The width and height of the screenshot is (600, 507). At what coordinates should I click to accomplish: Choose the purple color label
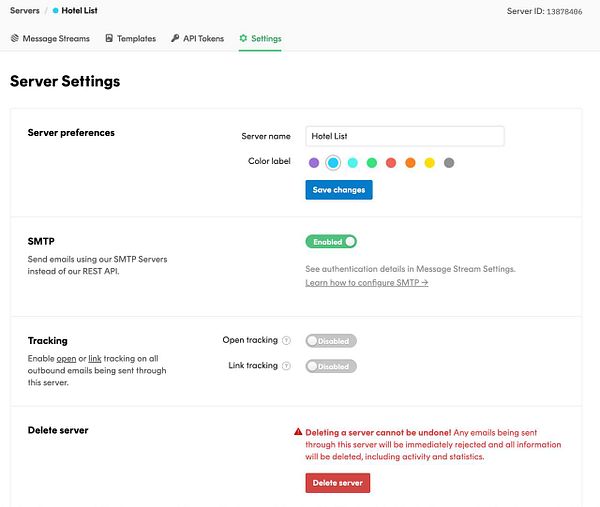pyautogui.click(x=314, y=163)
